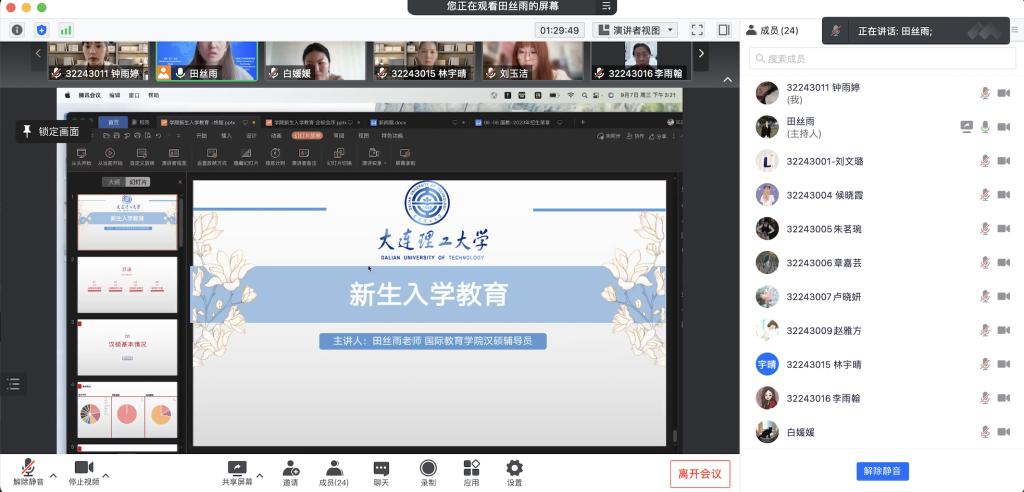1024x492 pixels.
Task: Toggle 停止视频 camera button
Action: (x=84, y=472)
